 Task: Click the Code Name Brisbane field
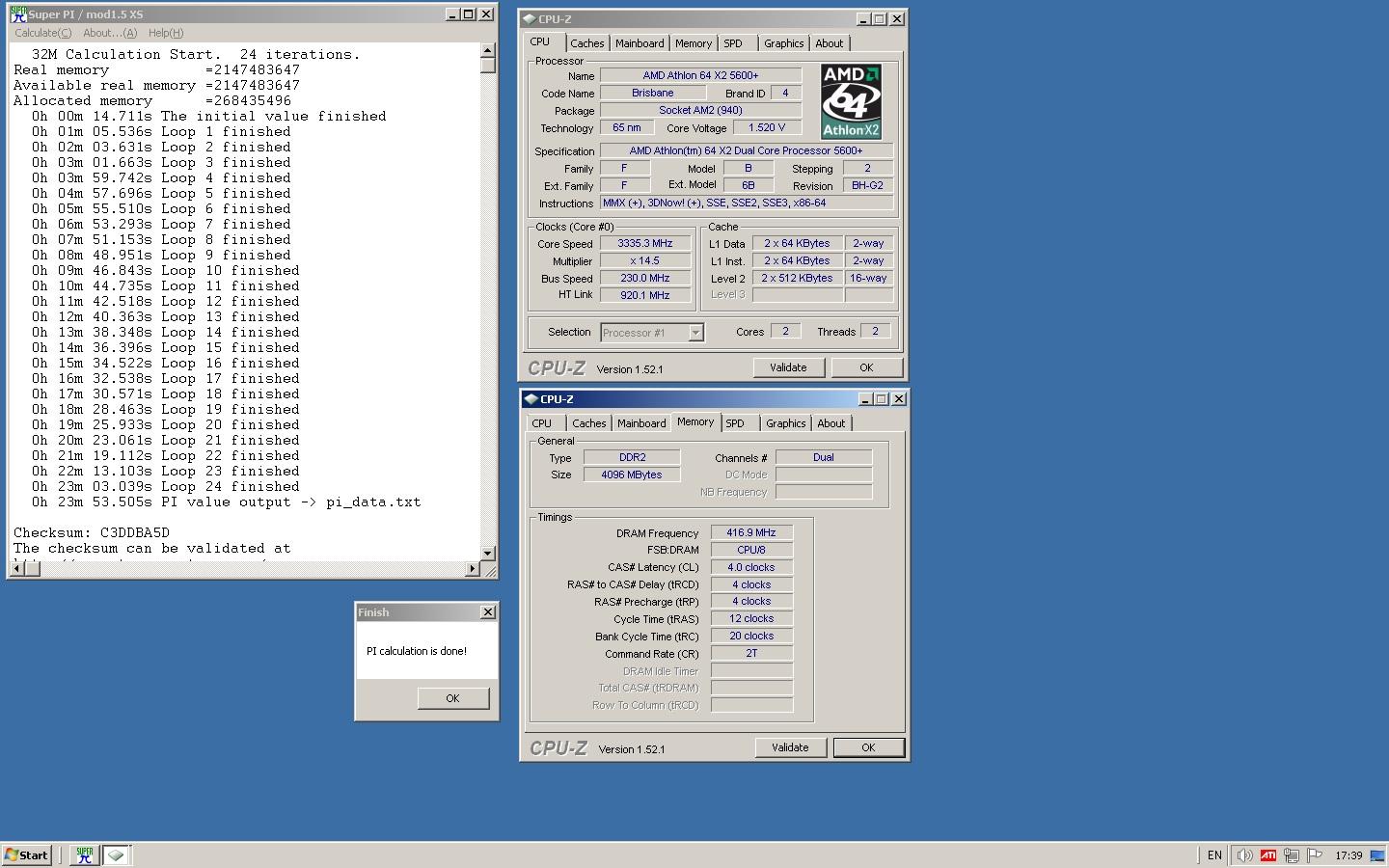[x=653, y=94]
